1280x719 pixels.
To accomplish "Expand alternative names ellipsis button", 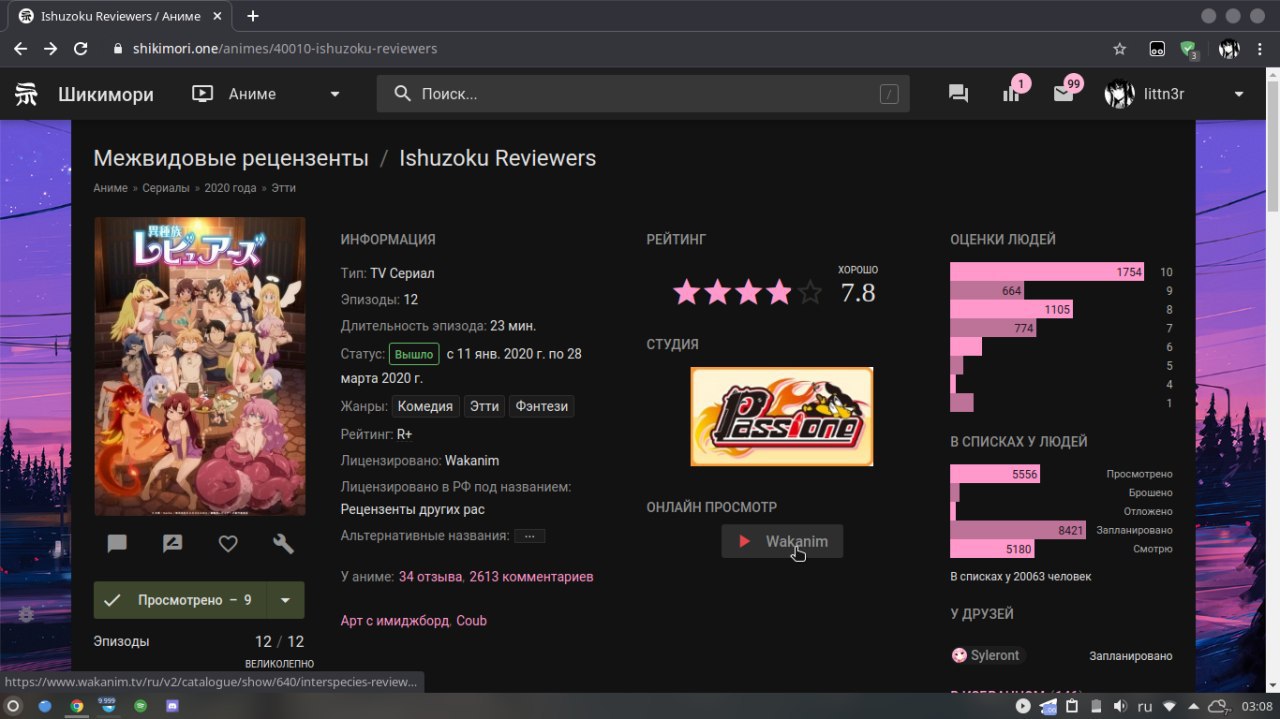I will pyautogui.click(x=529, y=536).
